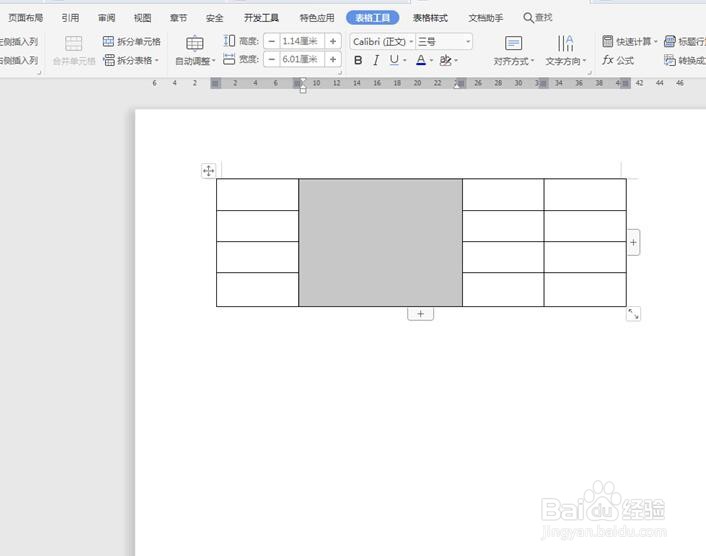This screenshot has height=556, width=706.
Task: Select the 表格工具 tab
Action: coord(372,18)
